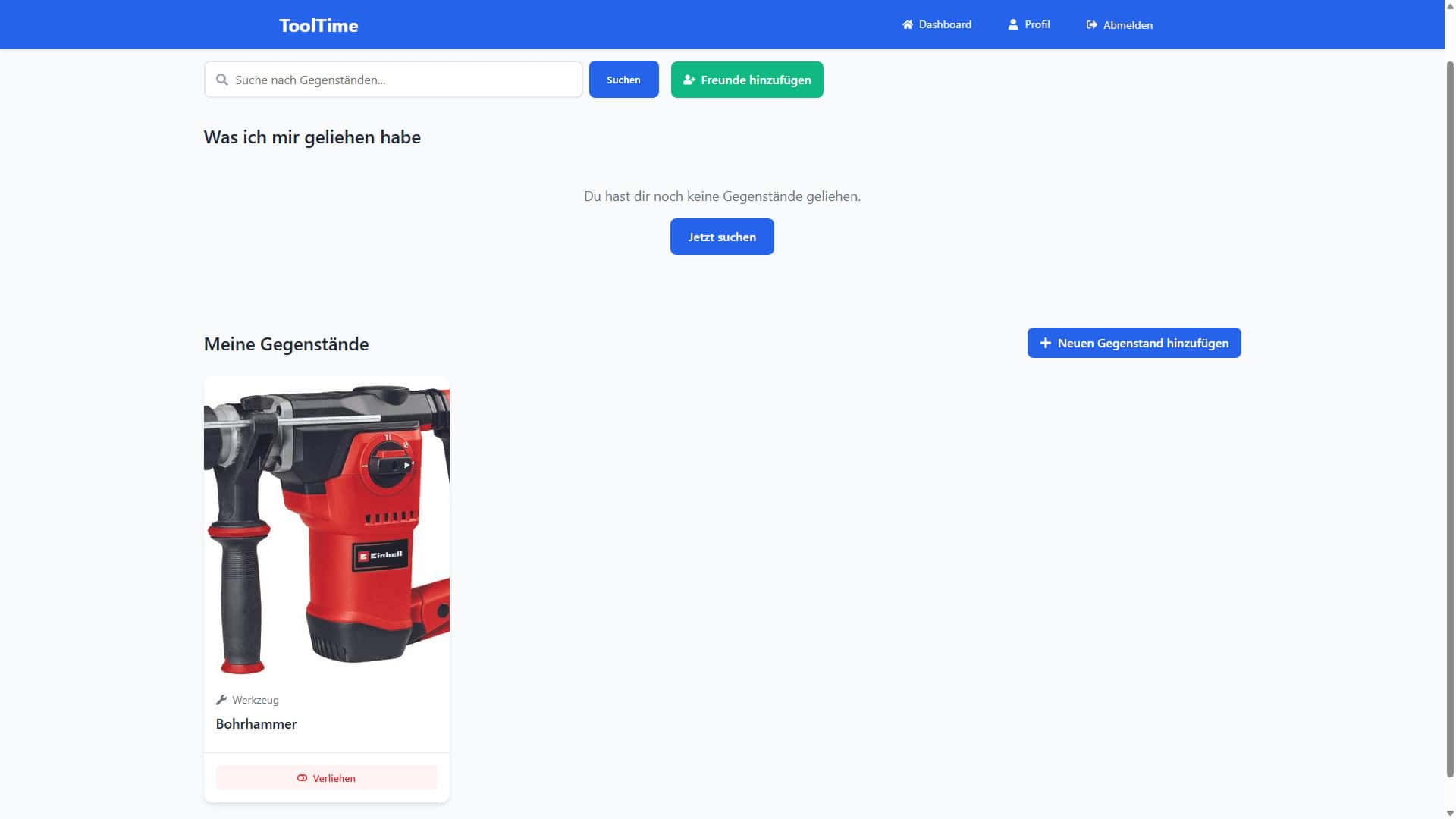This screenshot has width=1456, height=819.
Task: Click the Freunde hinzufügen button
Action: [746, 79]
